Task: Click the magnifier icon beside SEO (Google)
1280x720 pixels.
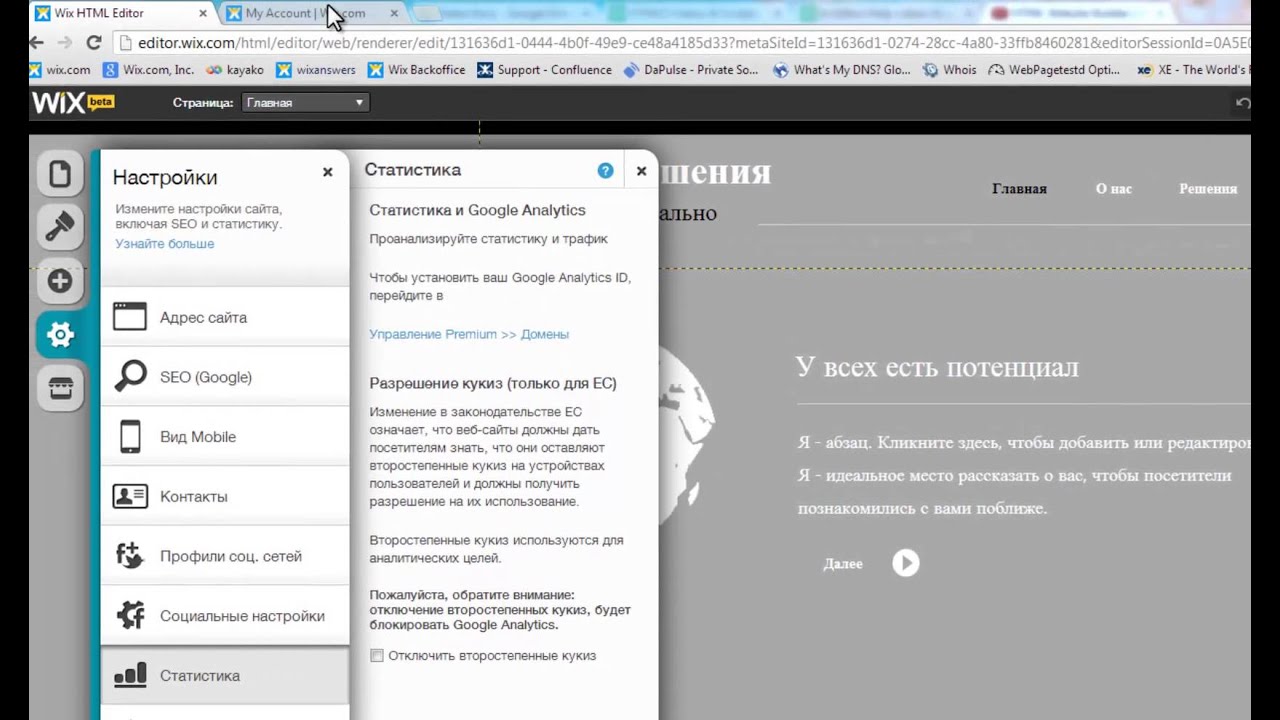Action: [130, 376]
